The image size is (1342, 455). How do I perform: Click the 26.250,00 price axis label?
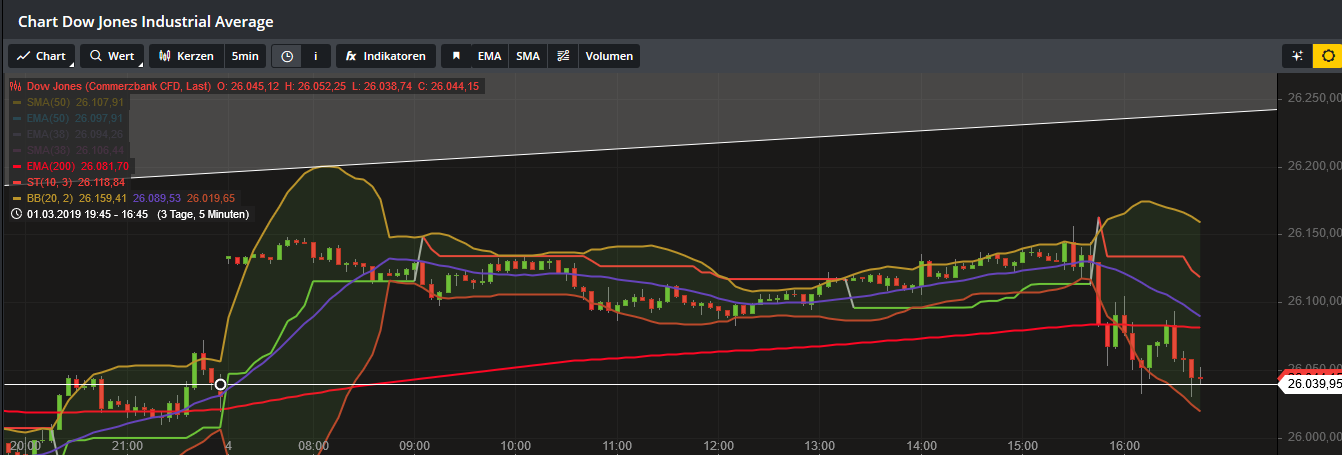(x=1312, y=98)
